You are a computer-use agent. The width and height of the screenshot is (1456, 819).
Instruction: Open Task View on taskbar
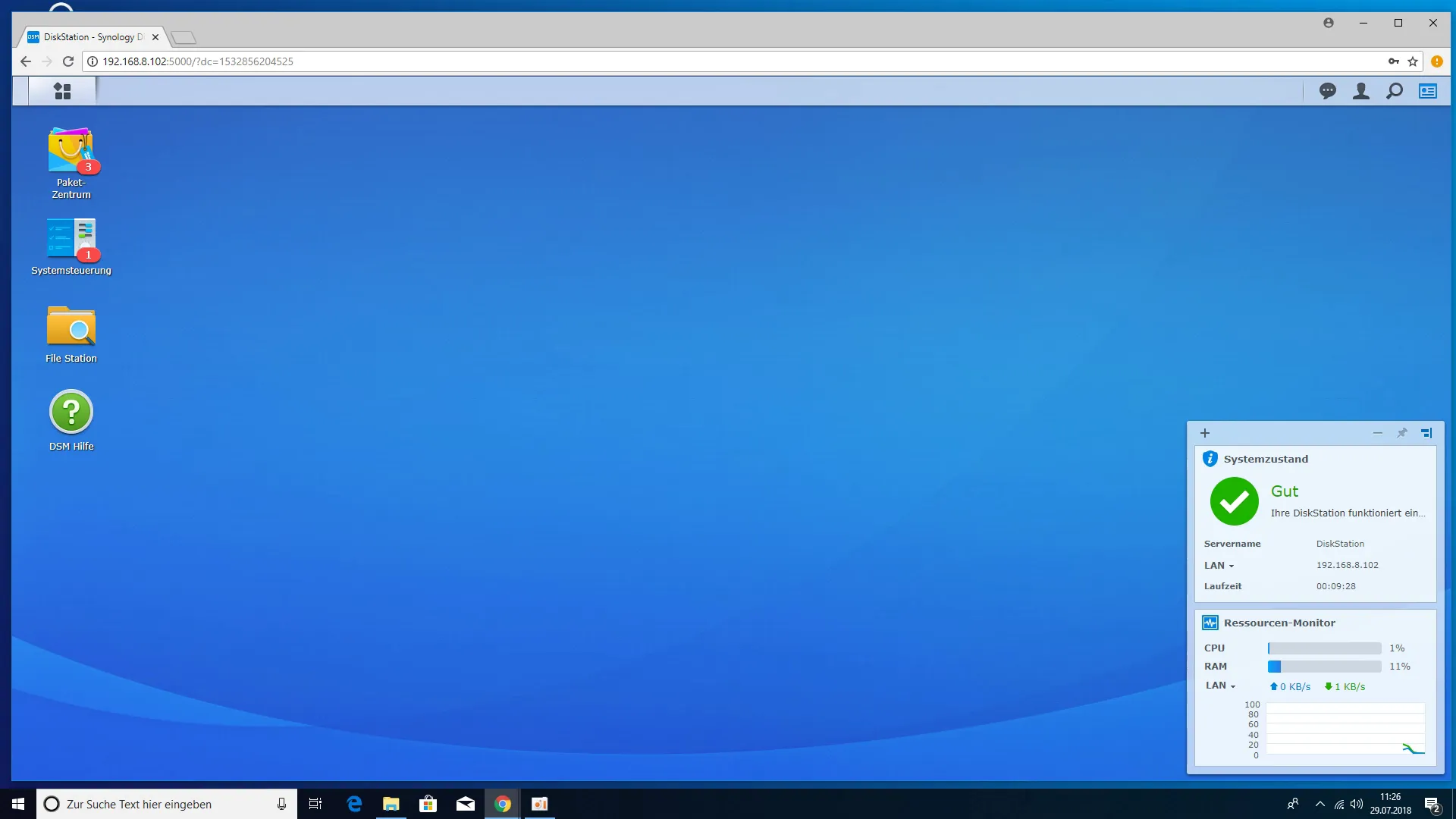[x=315, y=804]
